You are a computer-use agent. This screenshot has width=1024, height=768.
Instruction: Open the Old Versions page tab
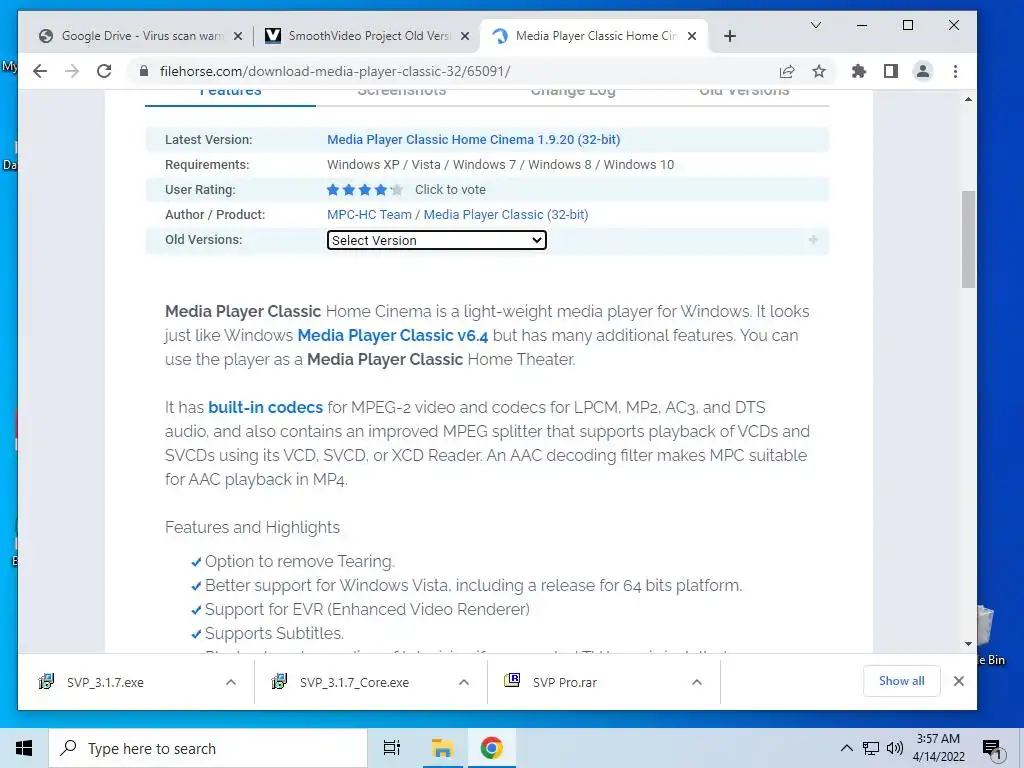pyautogui.click(x=744, y=93)
